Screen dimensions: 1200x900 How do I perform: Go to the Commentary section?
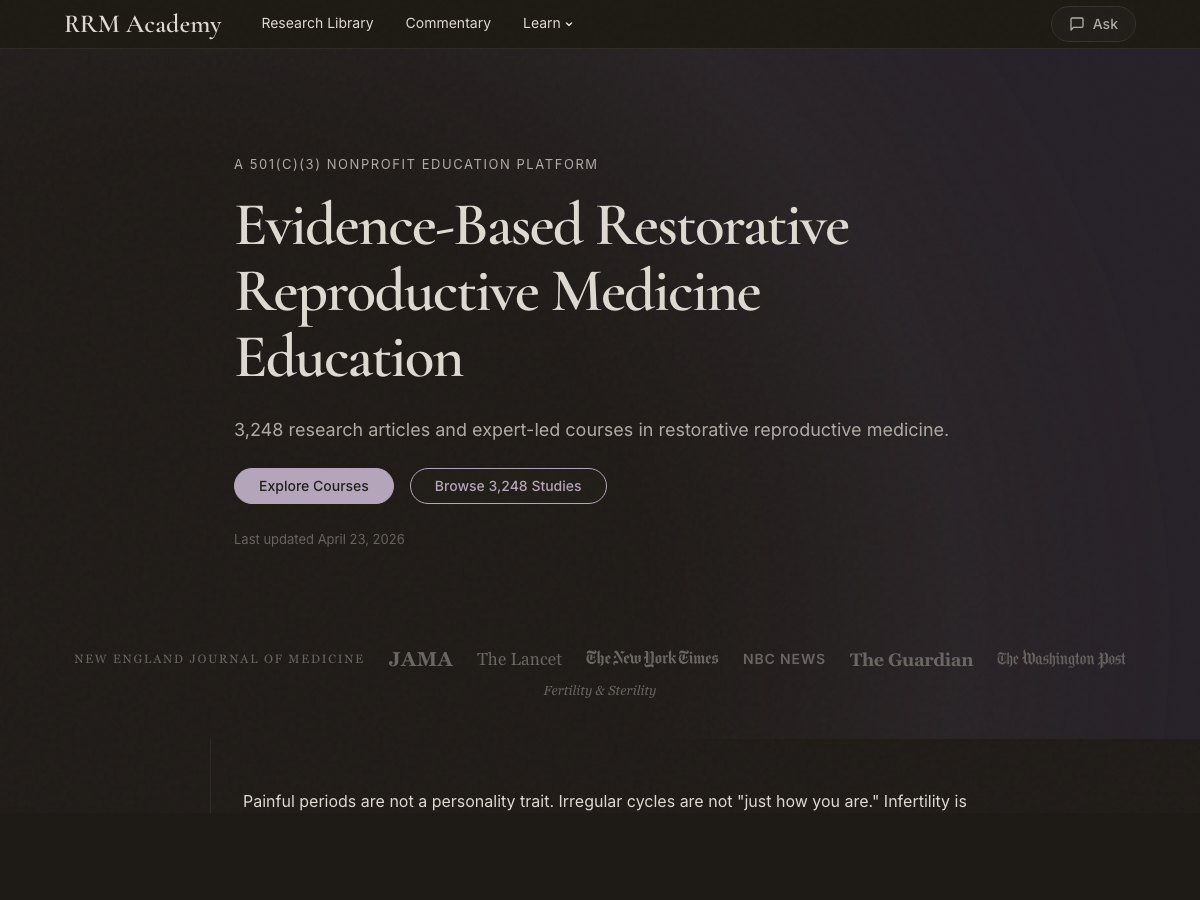pos(448,23)
